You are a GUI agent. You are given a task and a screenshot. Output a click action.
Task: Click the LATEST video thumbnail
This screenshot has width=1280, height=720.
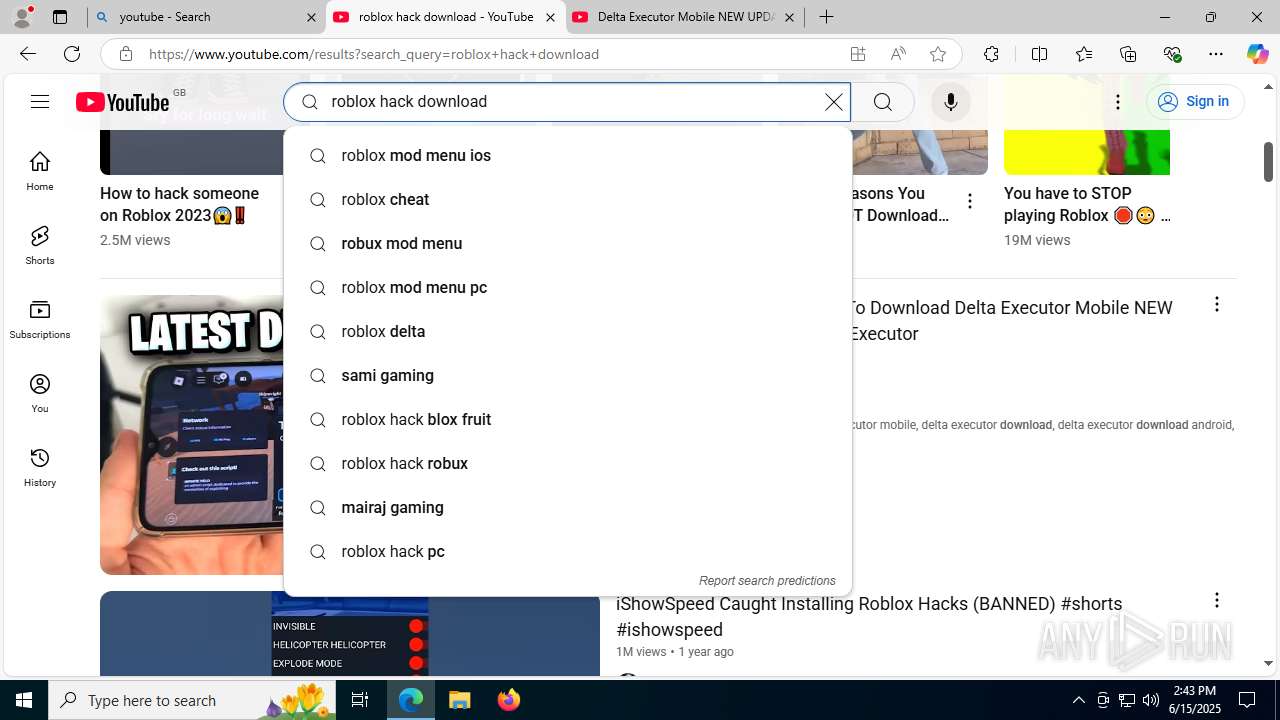(191, 434)
